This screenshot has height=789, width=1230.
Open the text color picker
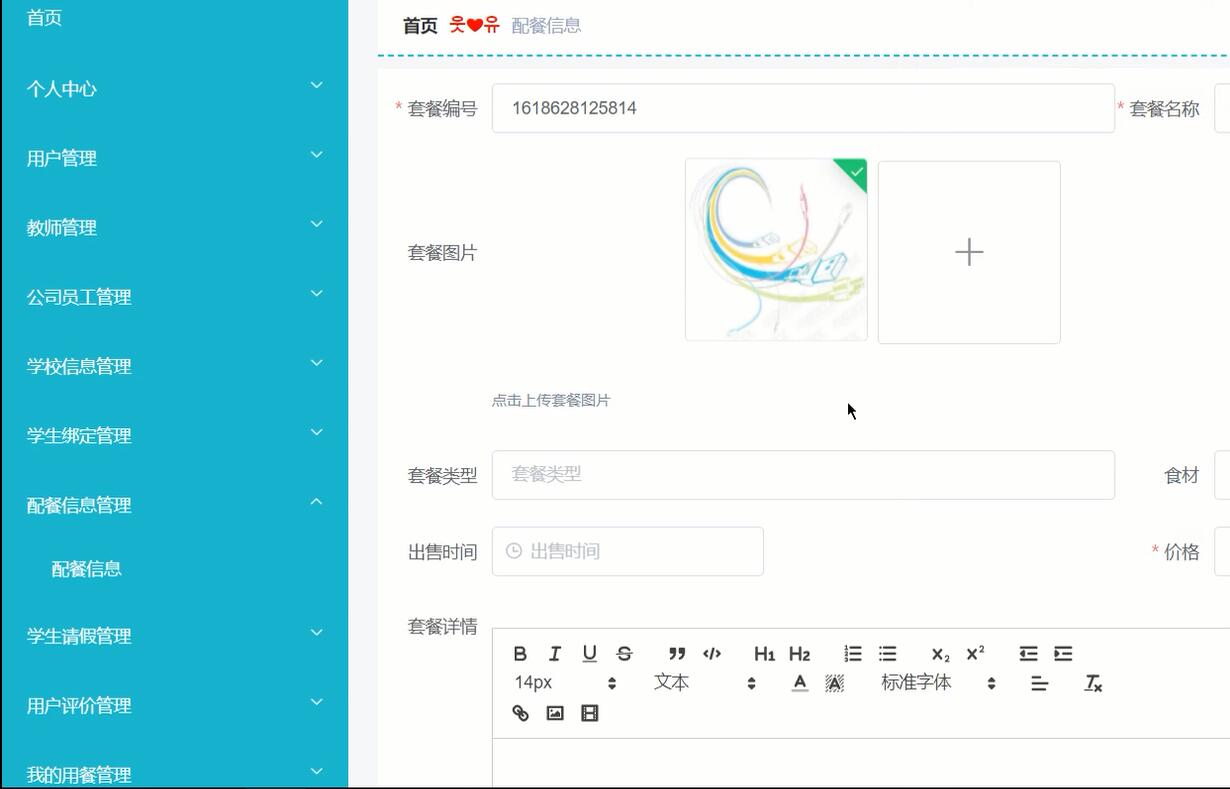click(800, 683)
